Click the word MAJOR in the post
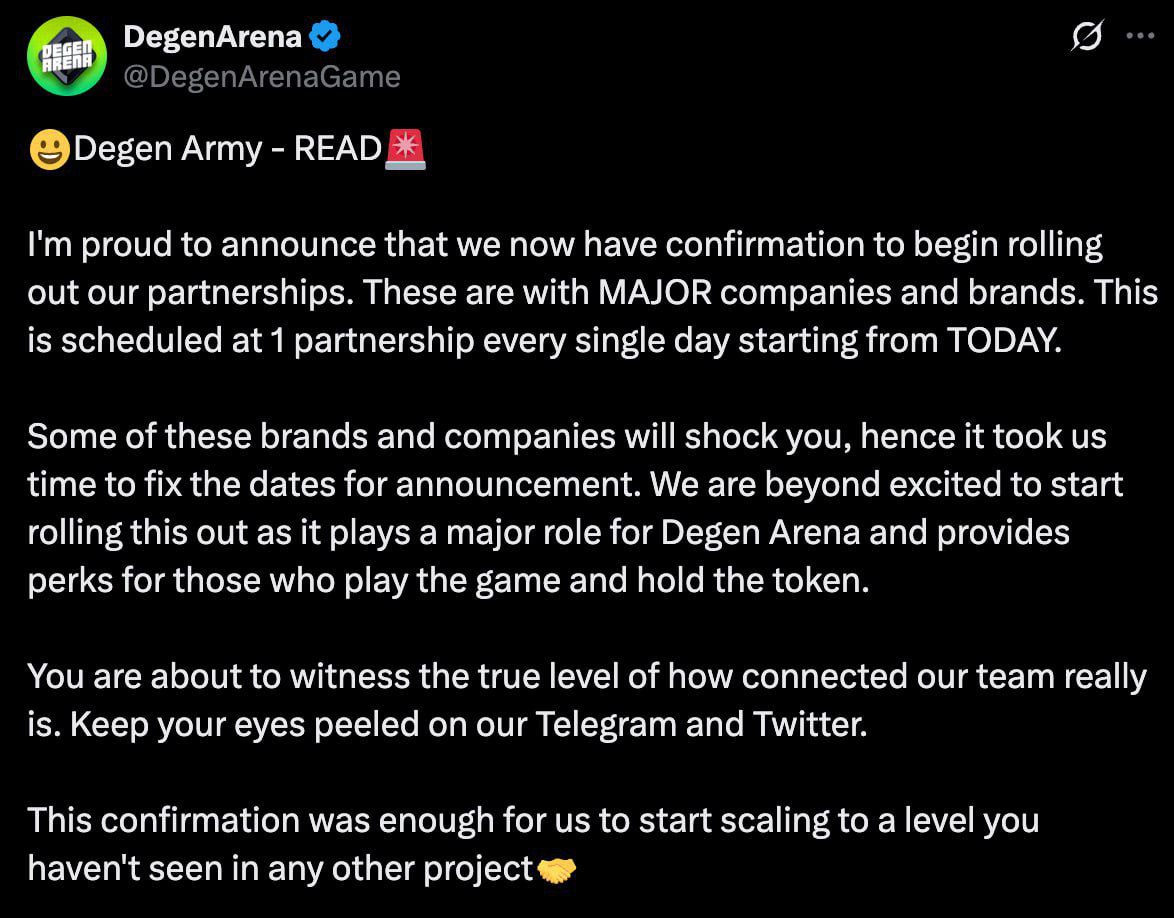Screen dimensions: 1174x918 point(655,293)
